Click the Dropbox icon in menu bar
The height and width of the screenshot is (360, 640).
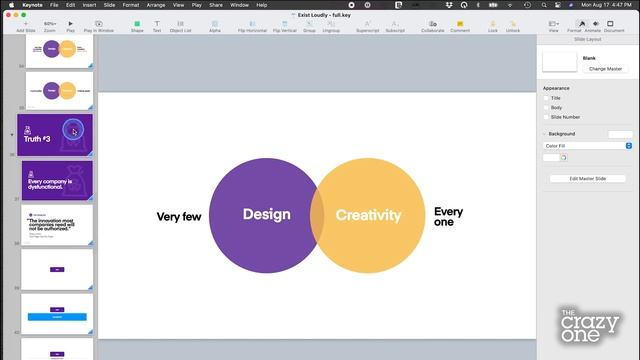pos(449,5)
